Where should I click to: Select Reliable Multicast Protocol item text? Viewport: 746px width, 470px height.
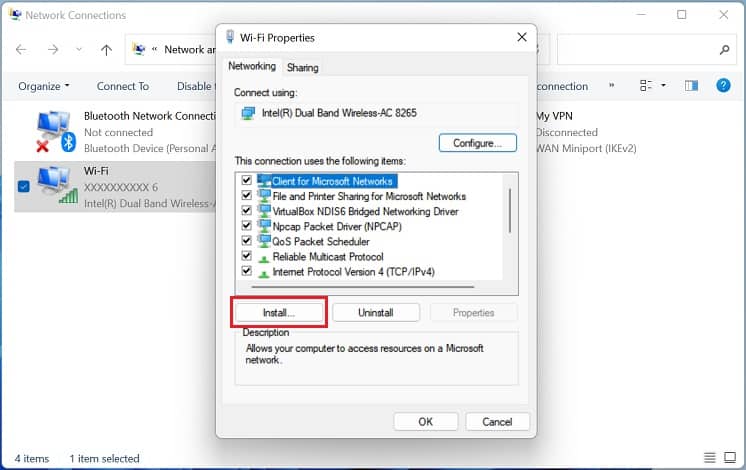[328, 257]
